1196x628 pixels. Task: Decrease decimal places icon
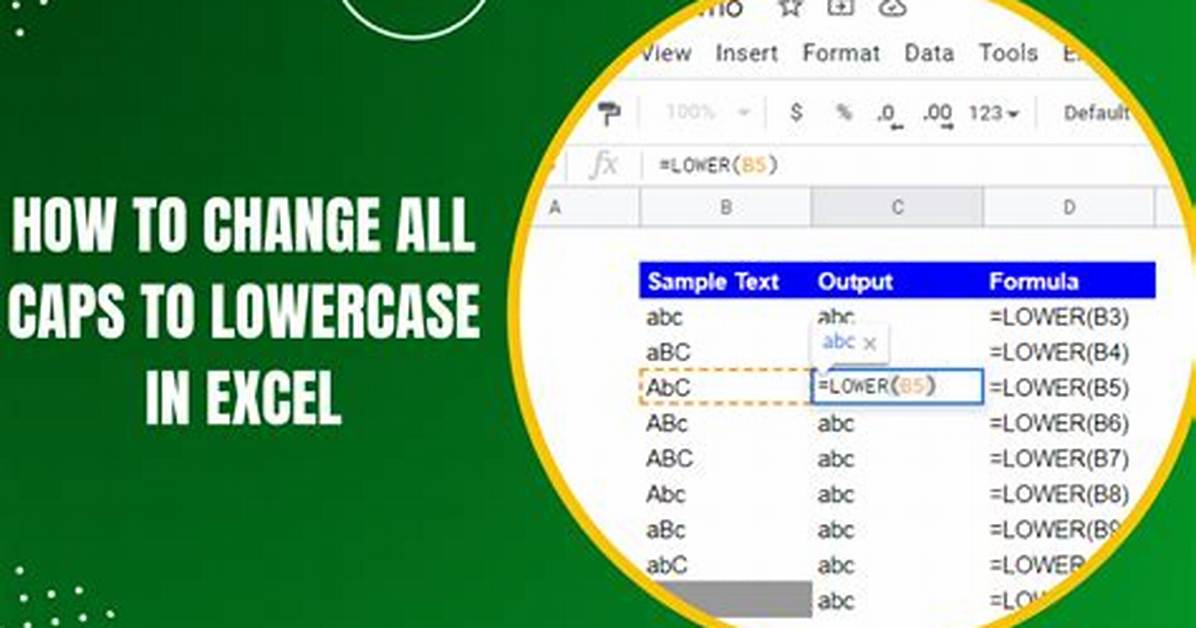[889, 115]
